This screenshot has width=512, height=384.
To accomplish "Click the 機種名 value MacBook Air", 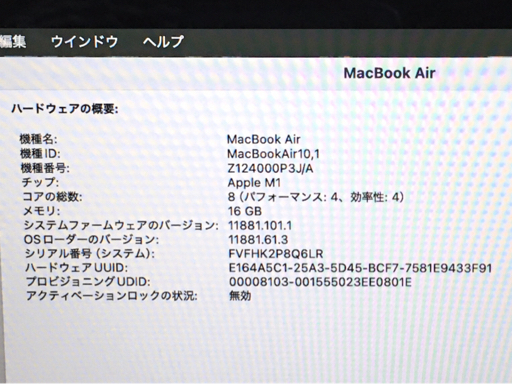I will [263, 139].
